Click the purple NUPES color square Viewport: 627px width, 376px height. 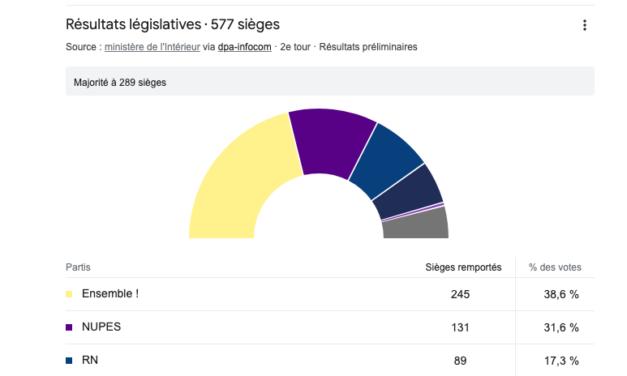(69, 327)
